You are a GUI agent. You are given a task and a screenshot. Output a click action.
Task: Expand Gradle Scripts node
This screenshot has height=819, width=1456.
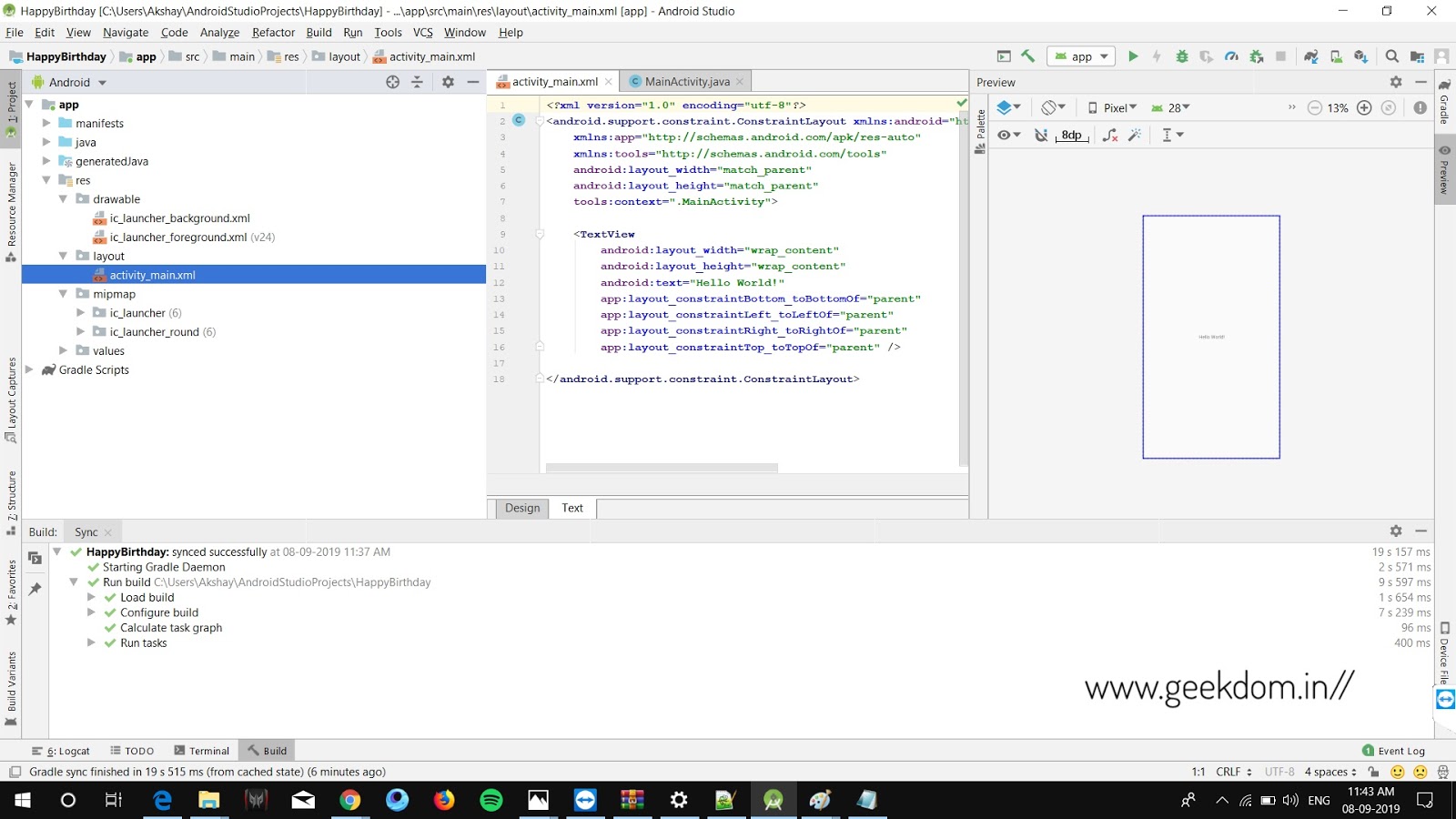tap(29, 369)
